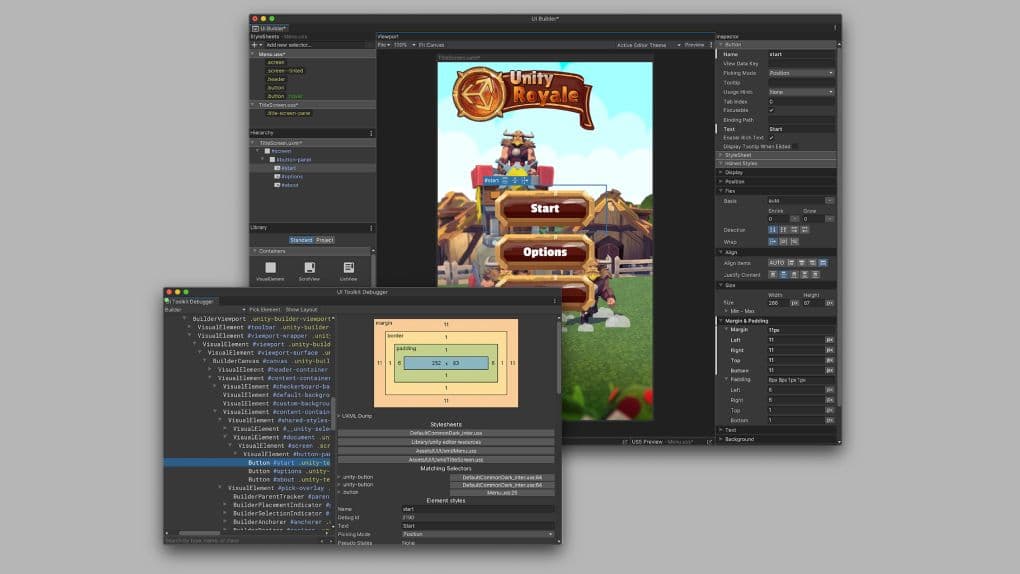Select the Project library toggle
The height and width of the screenshot is (574, 1020).
click(325, 240)
